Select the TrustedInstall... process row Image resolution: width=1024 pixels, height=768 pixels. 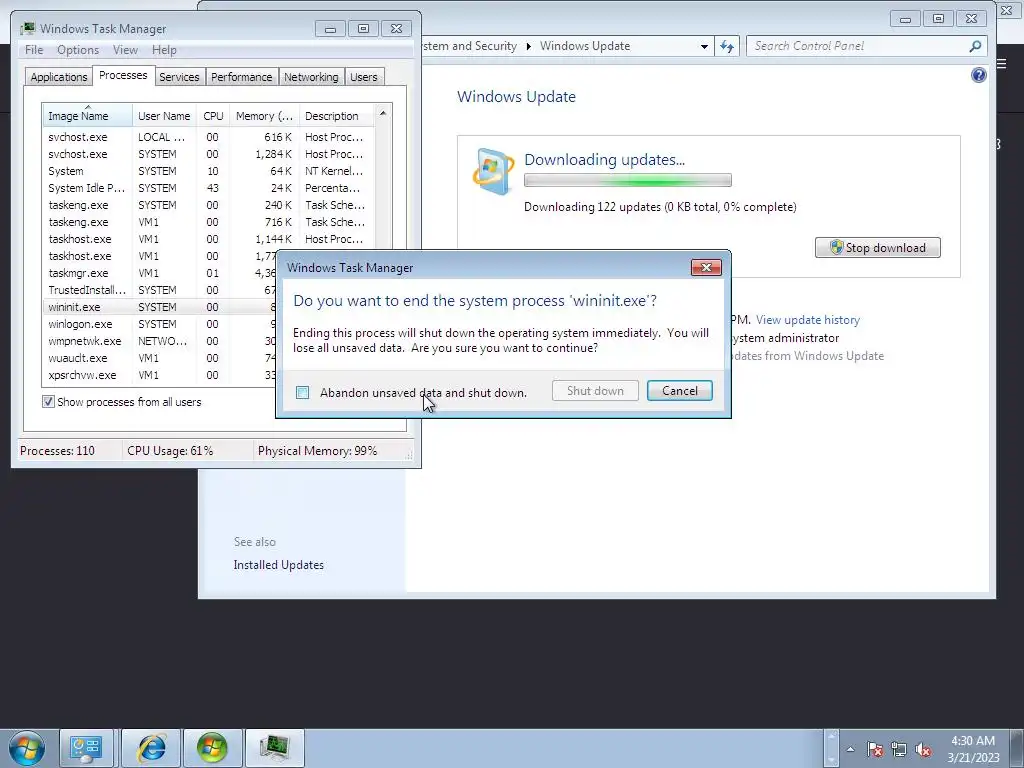pos(159,290)
